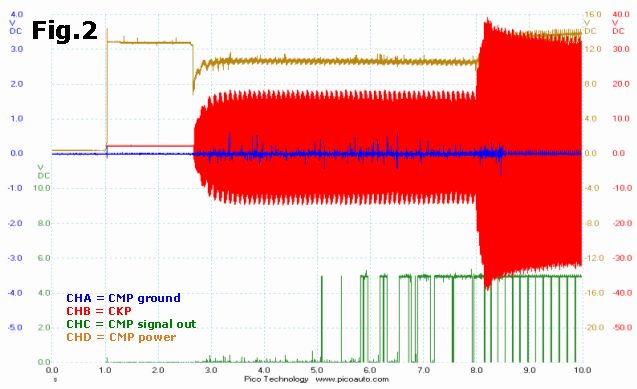The height and width of the screenshot is (389, 637).
Task: Click the blue V DC unit label
Action: point(16,27)
